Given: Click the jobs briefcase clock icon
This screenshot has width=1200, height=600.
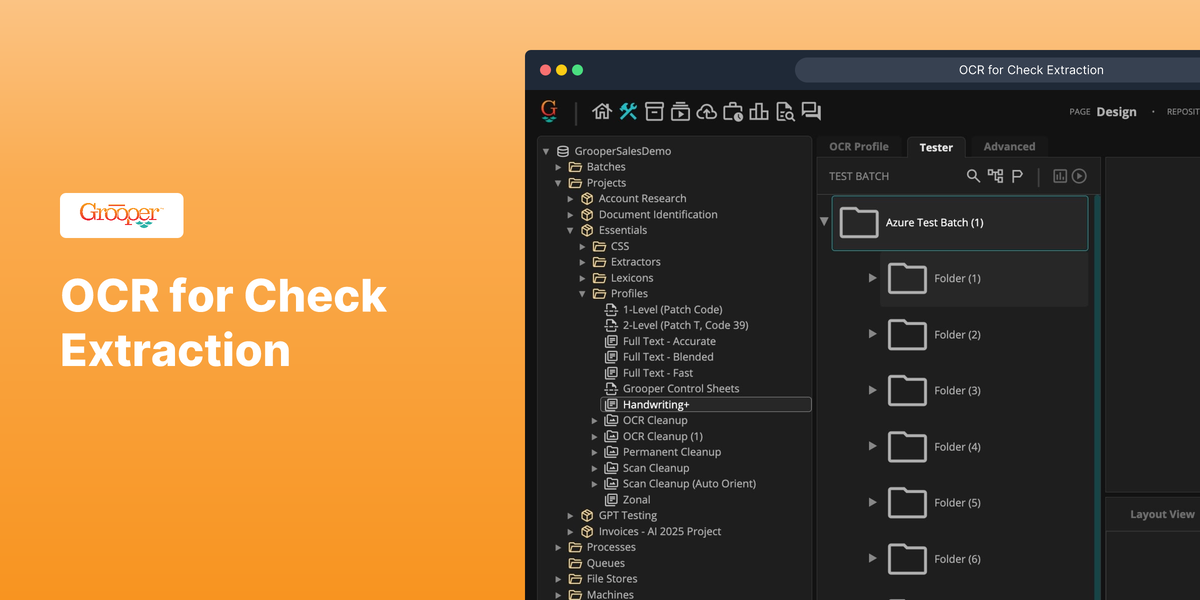Looking at the screenshot, I should coord(733,111).
